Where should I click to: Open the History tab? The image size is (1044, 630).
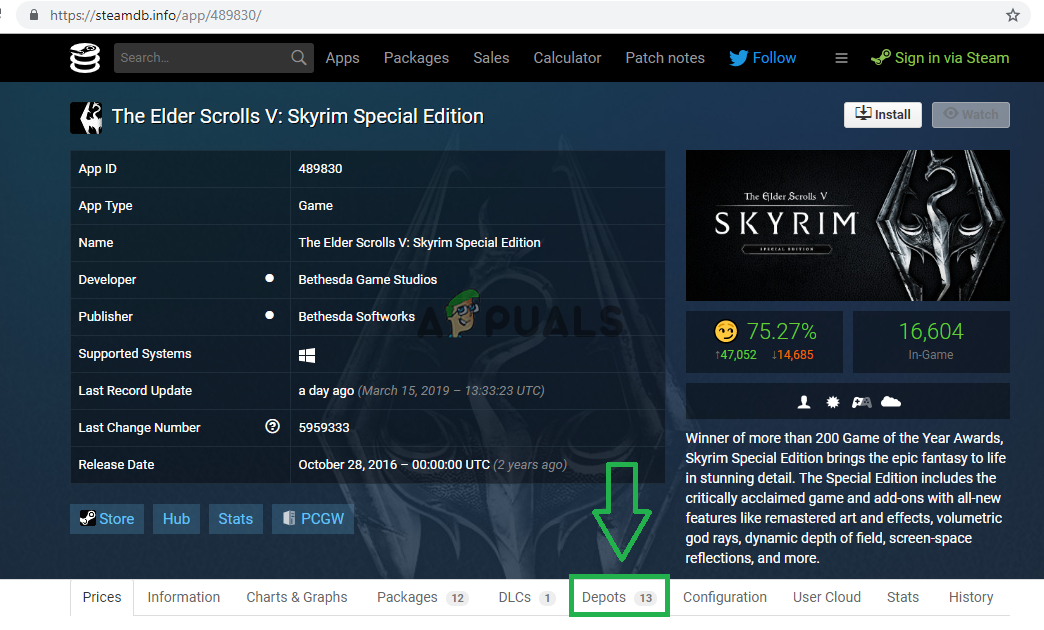coord(971,597)
